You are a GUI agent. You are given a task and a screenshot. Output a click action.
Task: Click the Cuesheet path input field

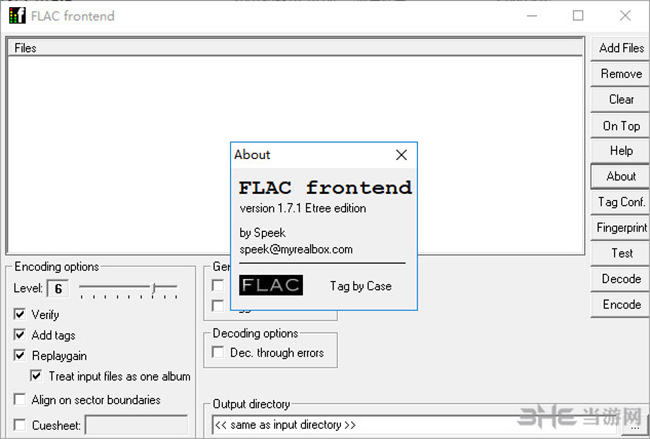click(137, 425)
